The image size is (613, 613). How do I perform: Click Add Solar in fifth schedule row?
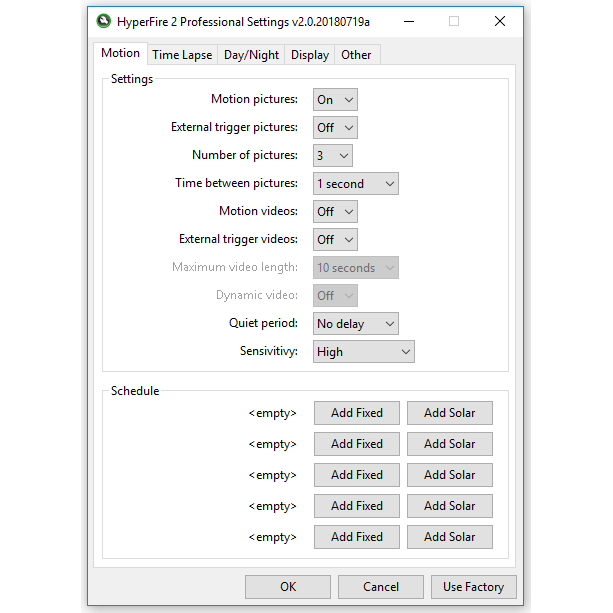pos(450,537)
